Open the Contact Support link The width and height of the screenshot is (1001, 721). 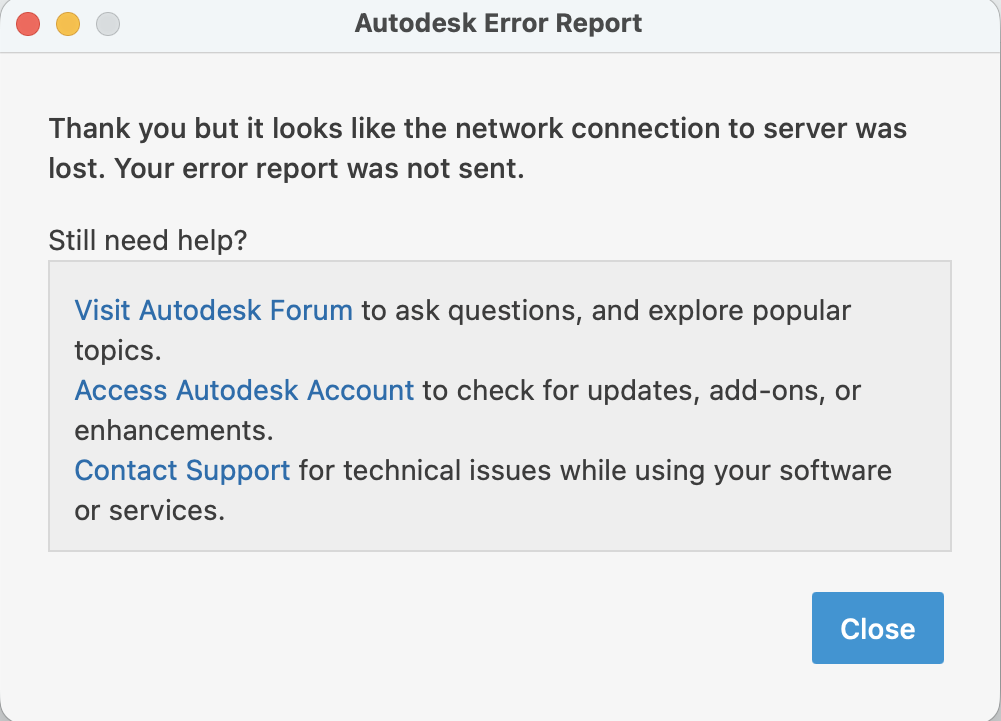point(182,470)
